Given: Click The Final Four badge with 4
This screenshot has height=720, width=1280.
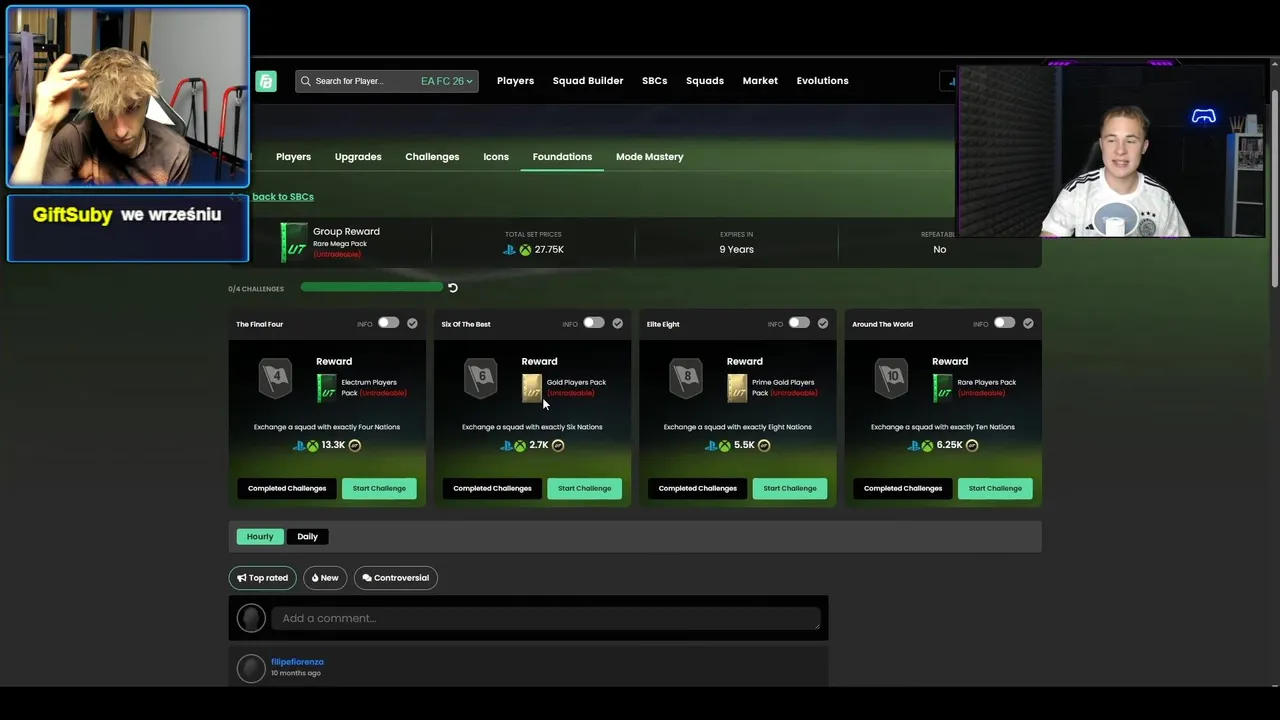Looking at the screenshot, I should click(276, 378).
